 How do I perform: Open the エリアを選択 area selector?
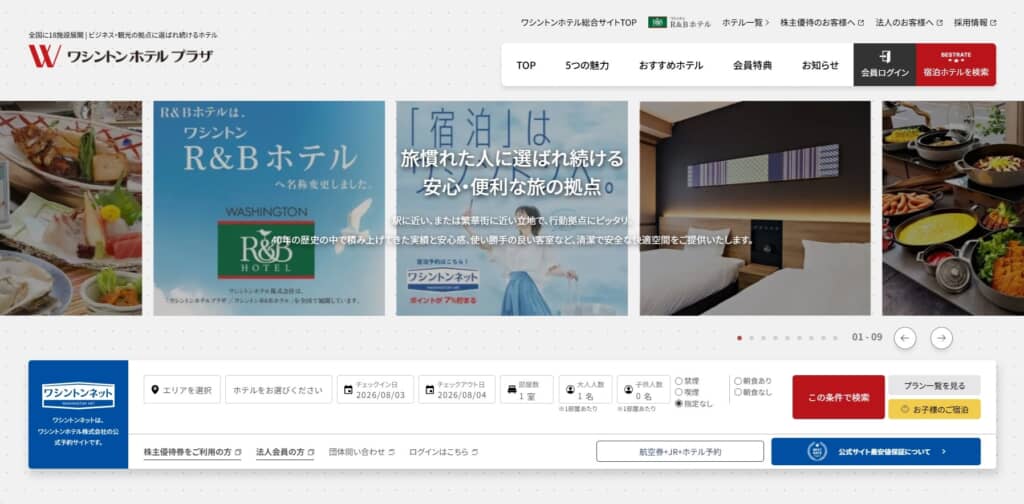click(182, 389)
